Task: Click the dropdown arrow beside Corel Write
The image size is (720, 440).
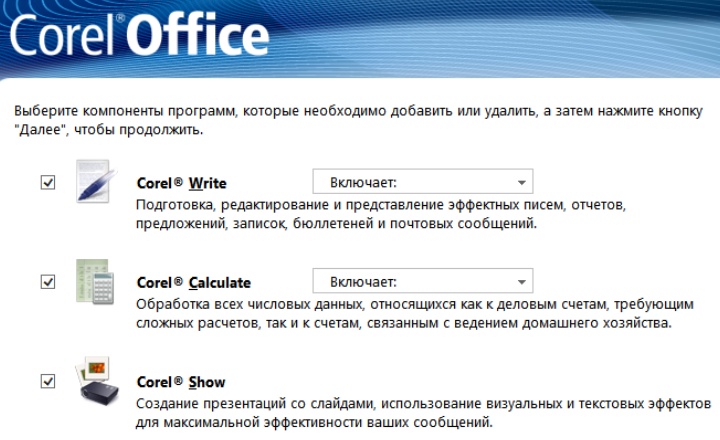Action: 521,183
